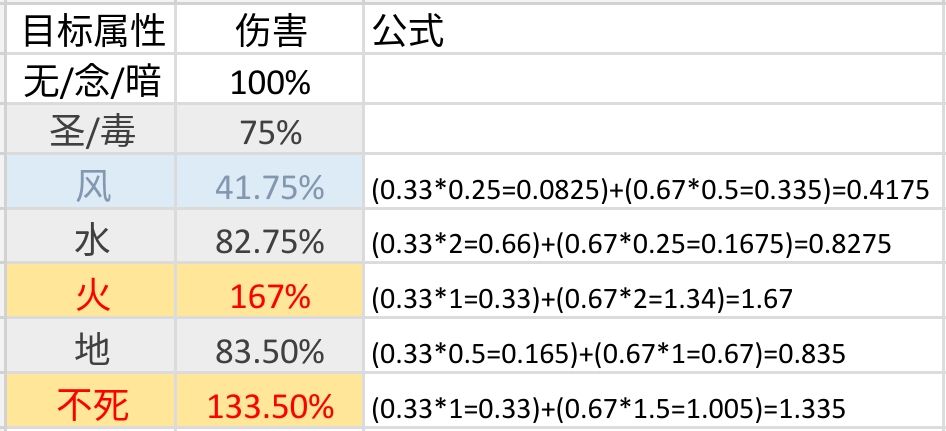Screen dimensions: 946x431
Task: Select the red 不死 attribute cell
Action: point(93,404)
